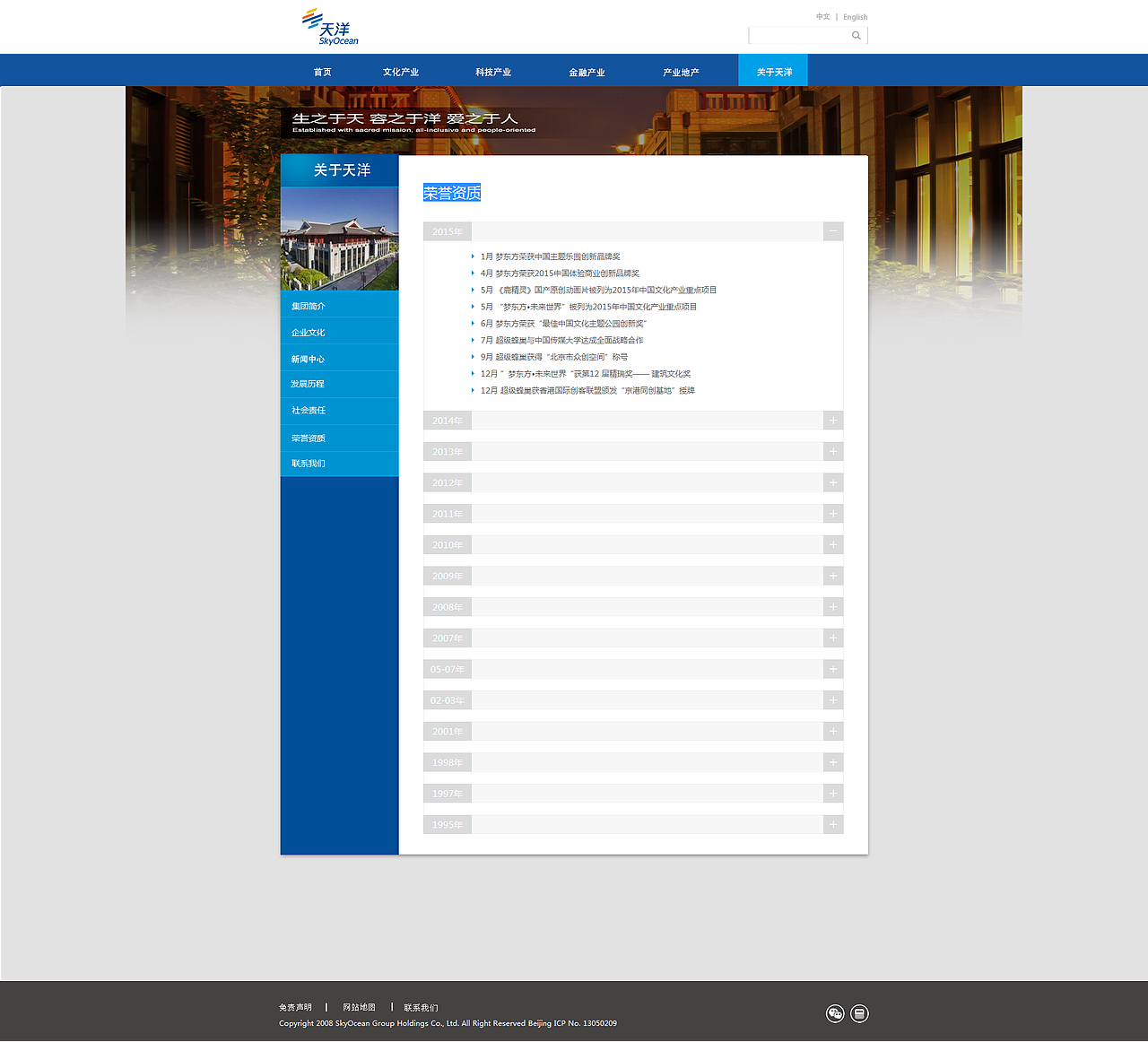1148x1042 pixels.
Task: Switch language to 中文
Action: 822,17
